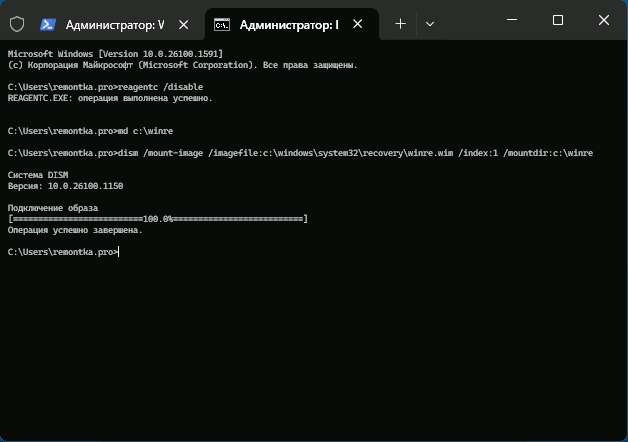Click the admin shield icon in title bar
The width and height of the screenshot is (628, 442).
pos(17,22)
